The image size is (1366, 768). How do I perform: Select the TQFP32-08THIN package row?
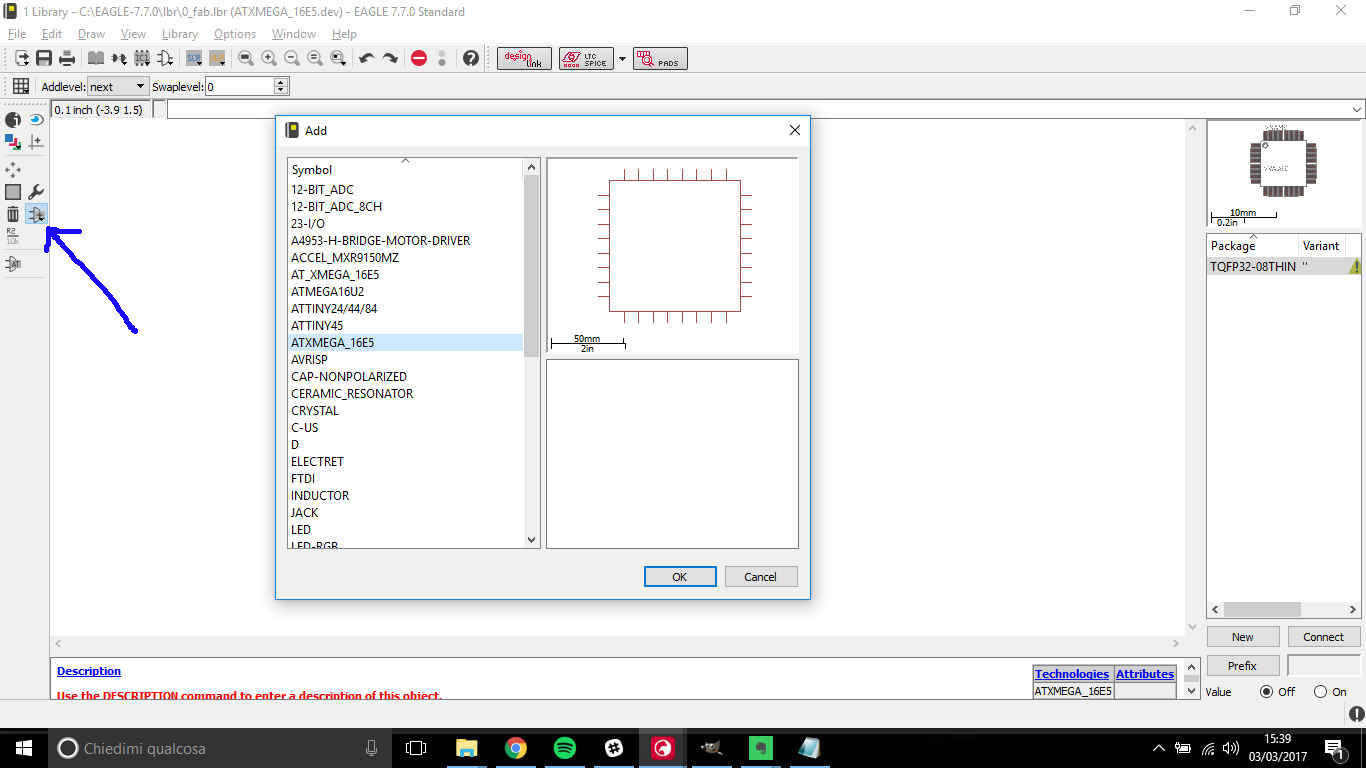click(x=1285, y=267)
